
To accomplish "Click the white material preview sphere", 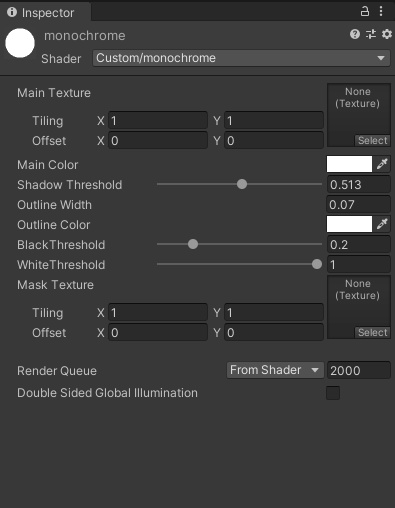I will (20, 43).
